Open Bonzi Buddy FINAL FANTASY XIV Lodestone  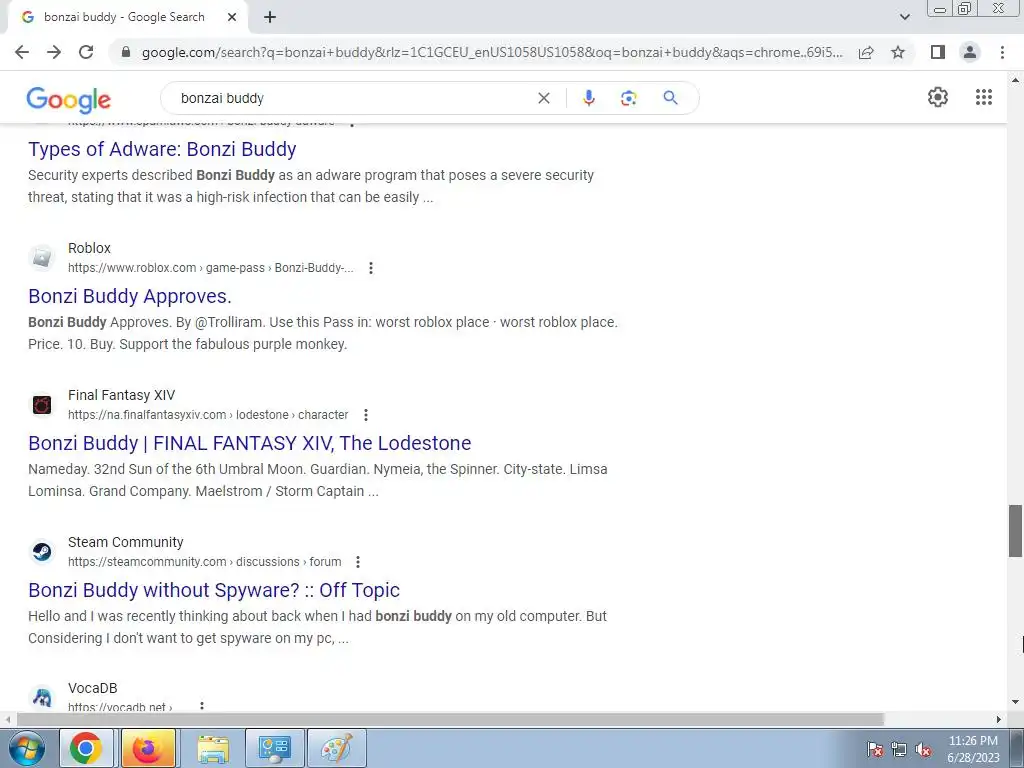249,443
